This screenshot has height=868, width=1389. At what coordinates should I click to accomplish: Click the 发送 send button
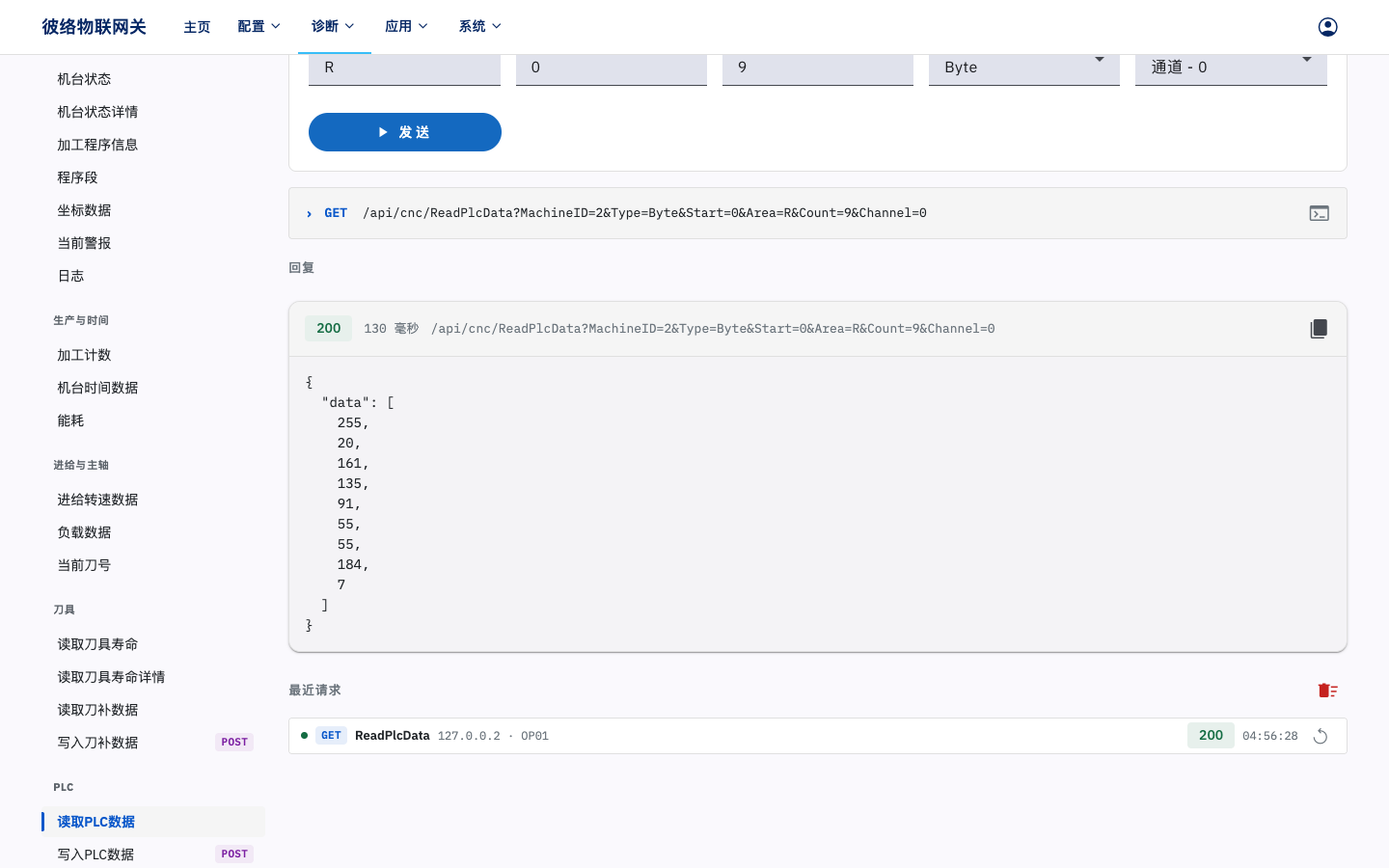[405, 132]
